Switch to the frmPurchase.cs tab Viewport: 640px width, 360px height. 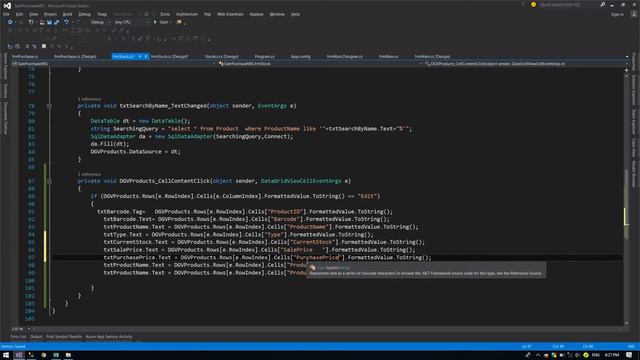point(25,57)
